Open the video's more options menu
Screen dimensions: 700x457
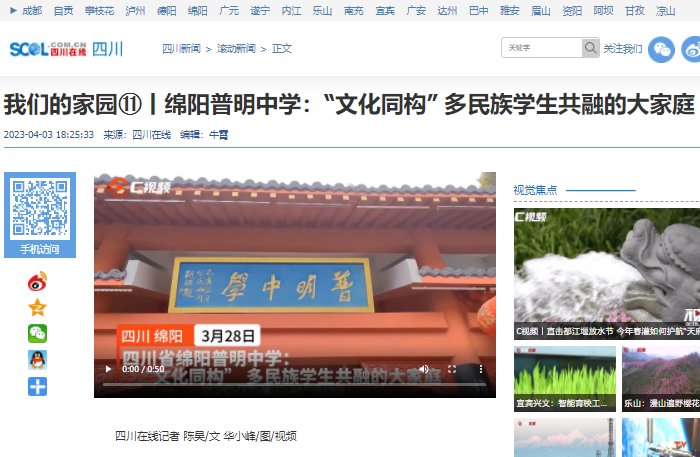[x=477, y=369]
